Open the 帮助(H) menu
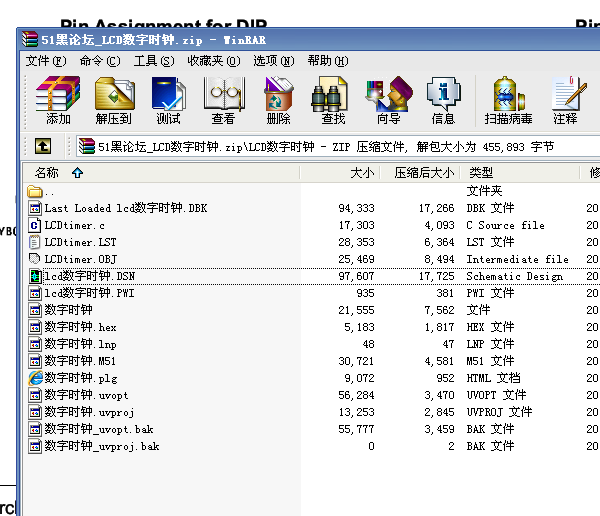 pyautogui.click(x=328, y=61)
